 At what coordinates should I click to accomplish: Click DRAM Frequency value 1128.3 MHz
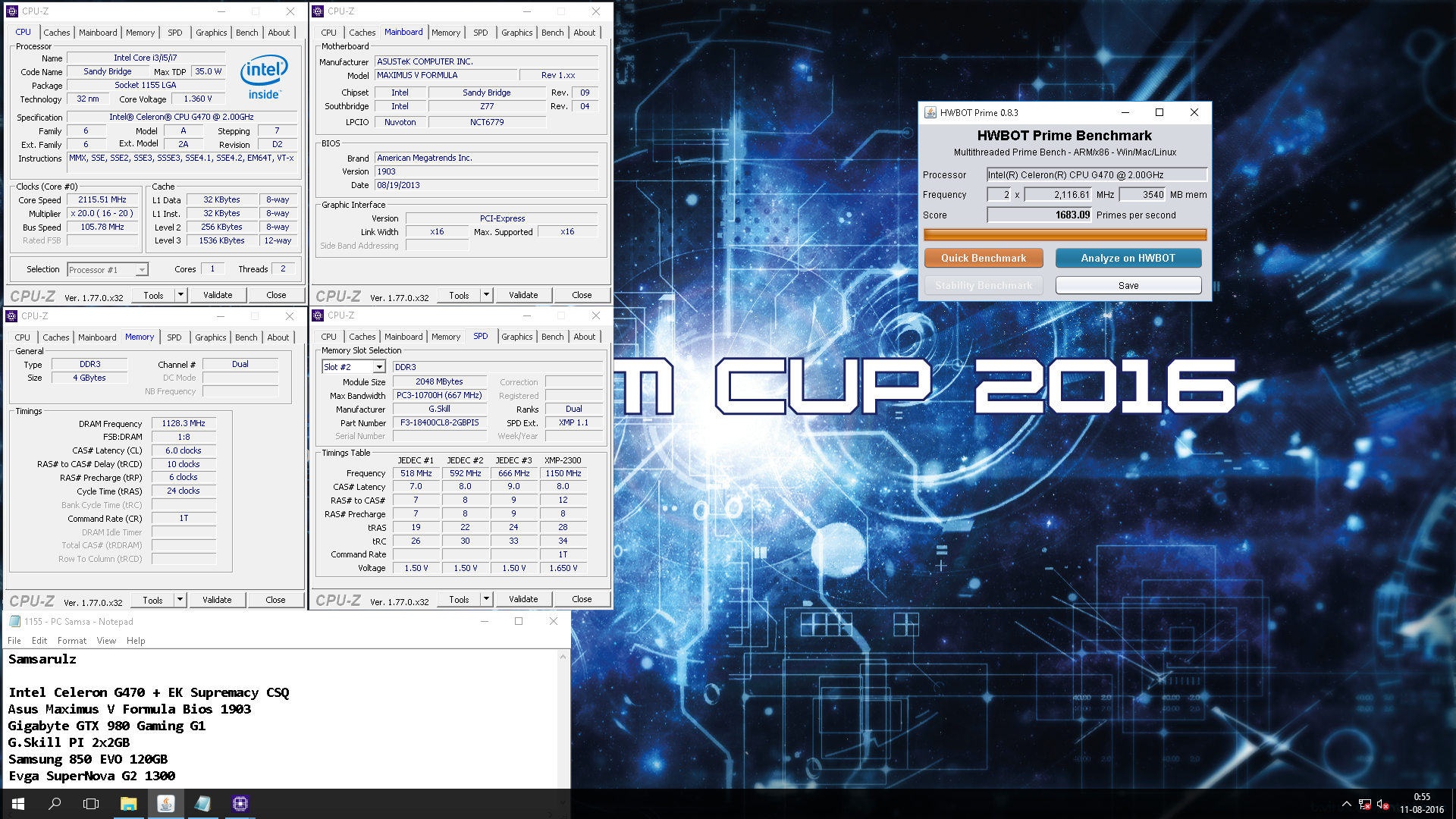[x=184, y=424]
